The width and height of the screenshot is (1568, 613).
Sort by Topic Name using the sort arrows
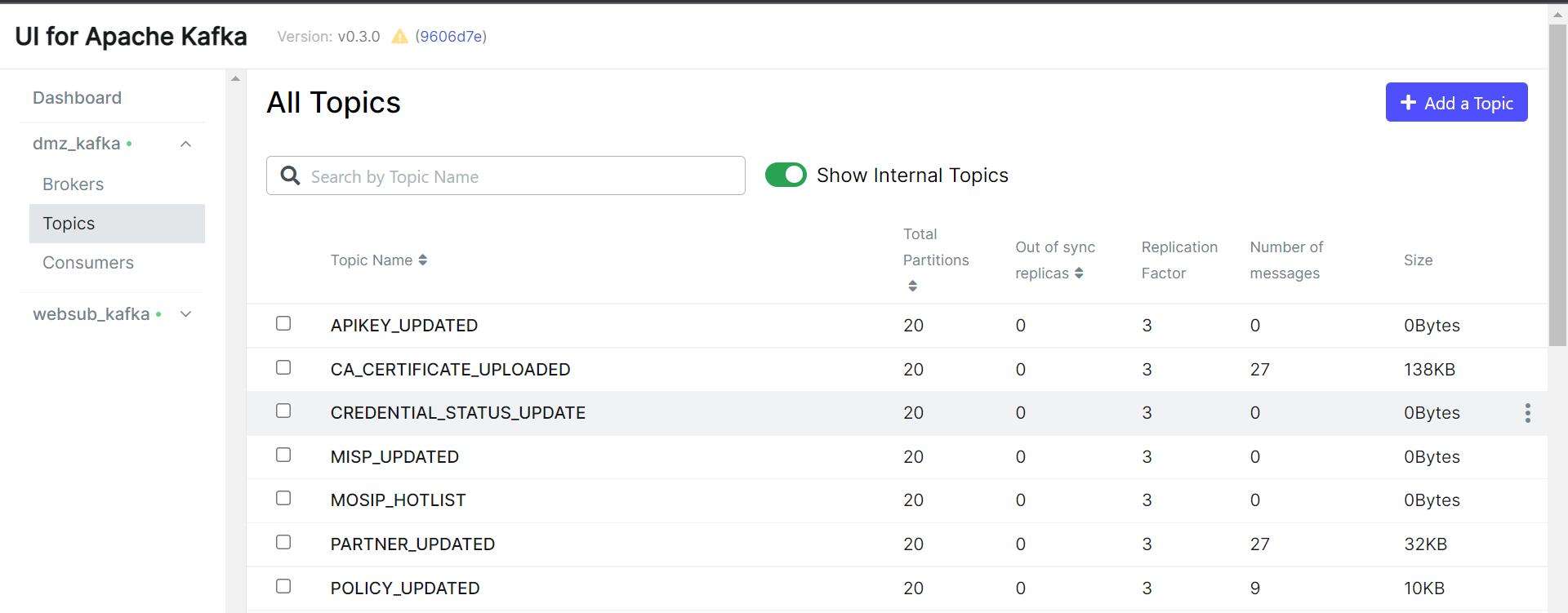[x=423, y=260]
